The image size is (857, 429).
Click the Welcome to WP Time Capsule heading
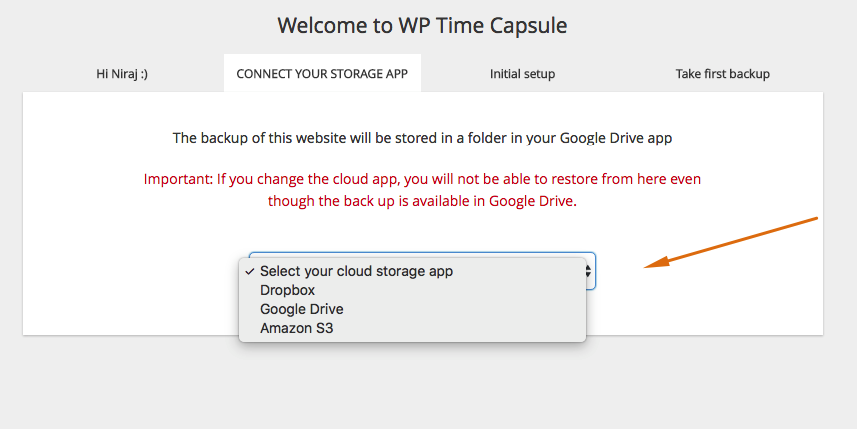(422, 26)
